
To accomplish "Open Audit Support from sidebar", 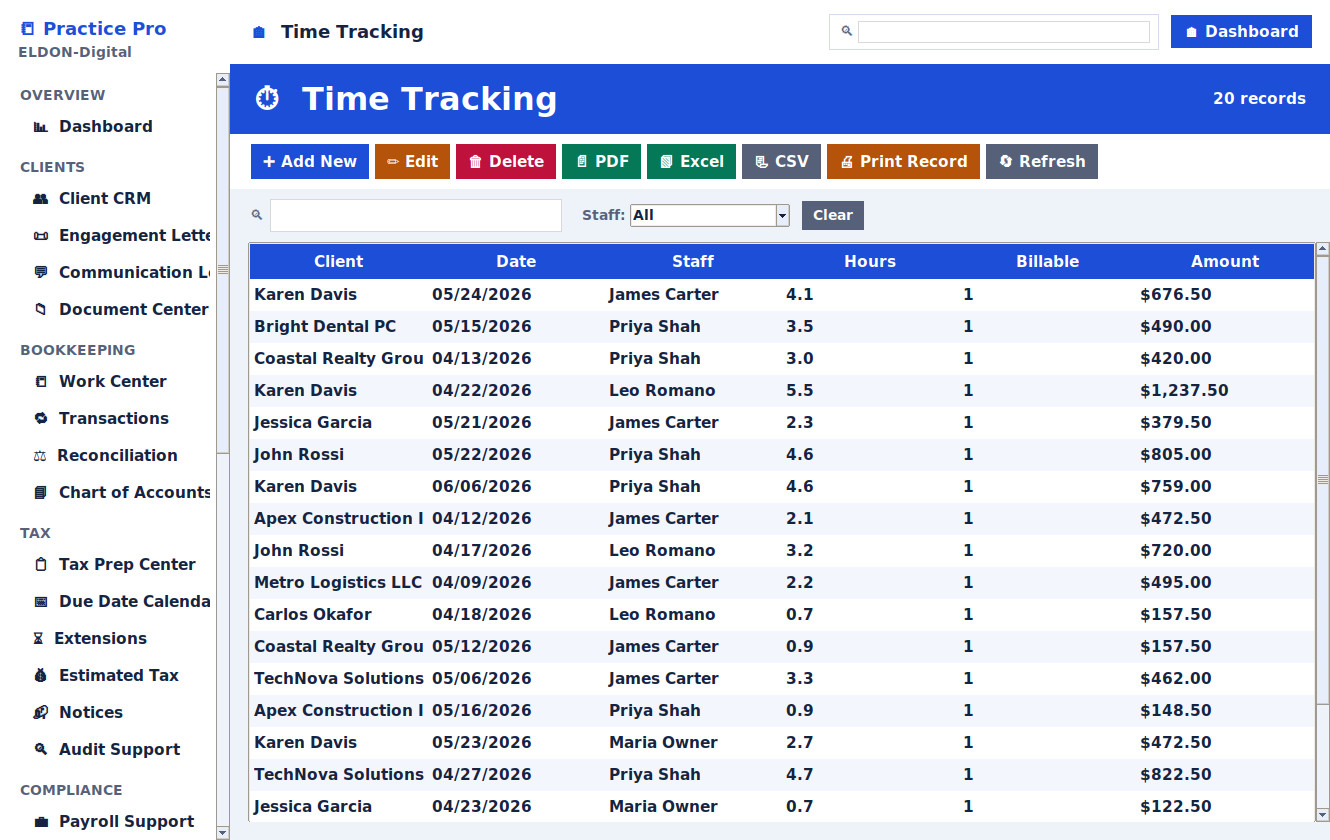I will click(119, 750).
